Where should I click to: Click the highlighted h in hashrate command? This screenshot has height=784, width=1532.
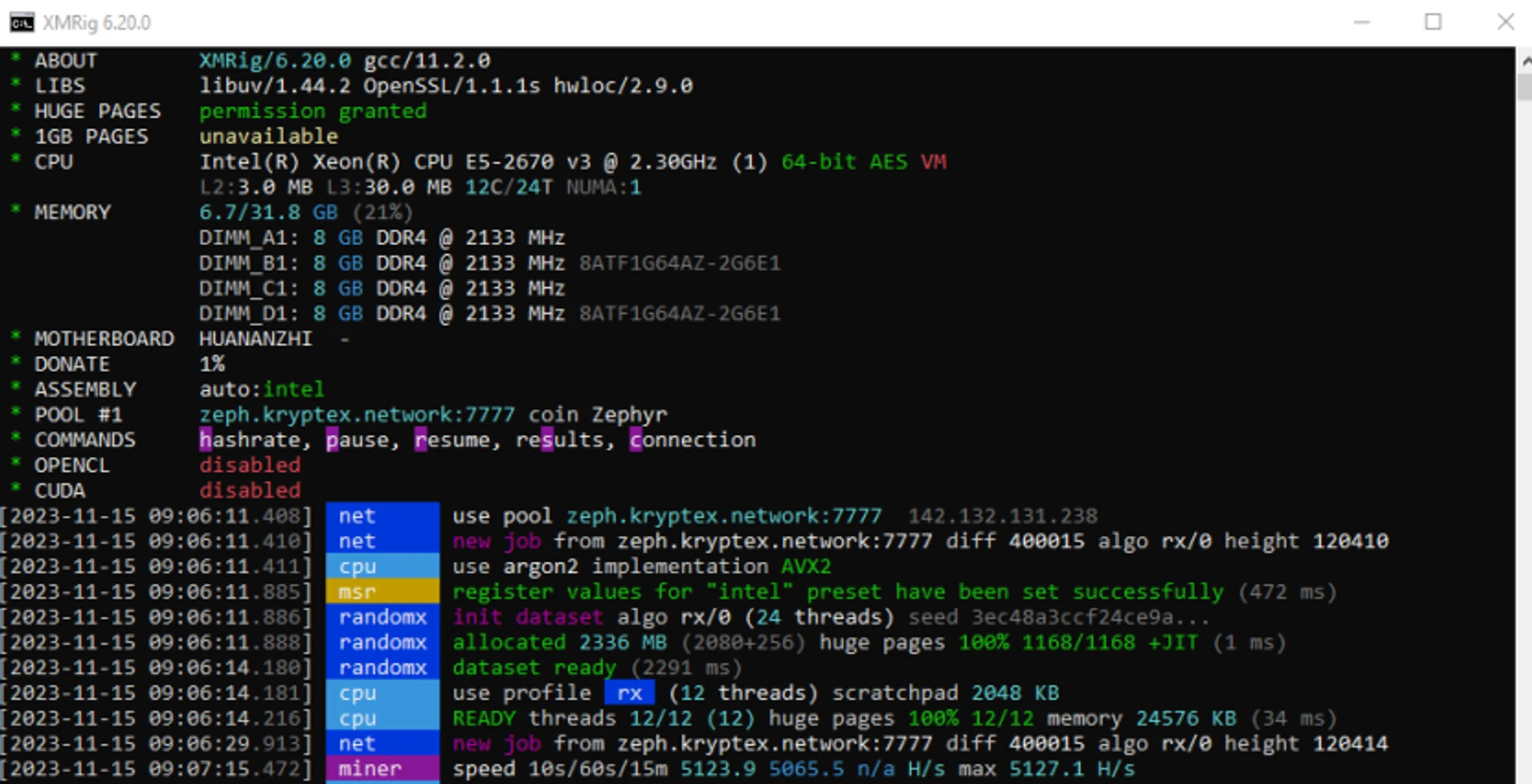coord(205,440)
